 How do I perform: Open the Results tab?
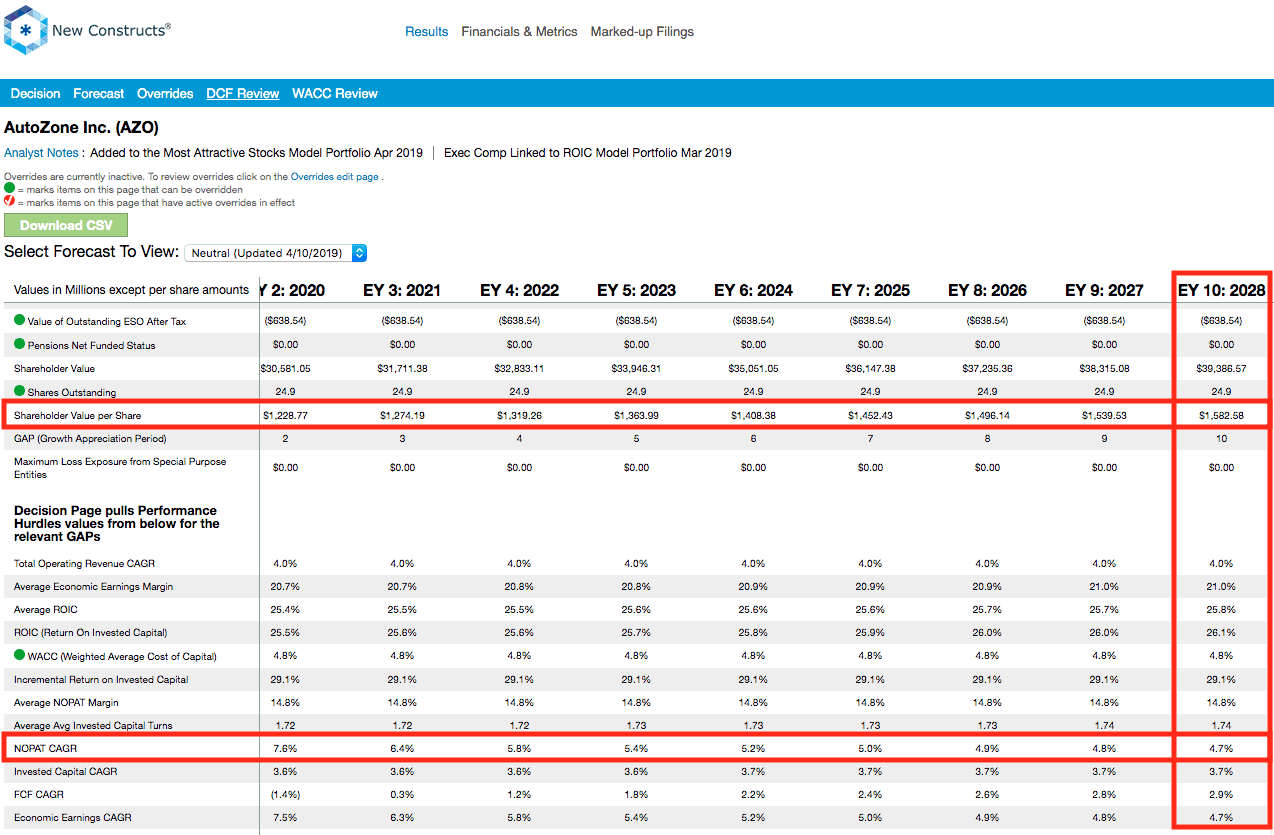[426, 32]
